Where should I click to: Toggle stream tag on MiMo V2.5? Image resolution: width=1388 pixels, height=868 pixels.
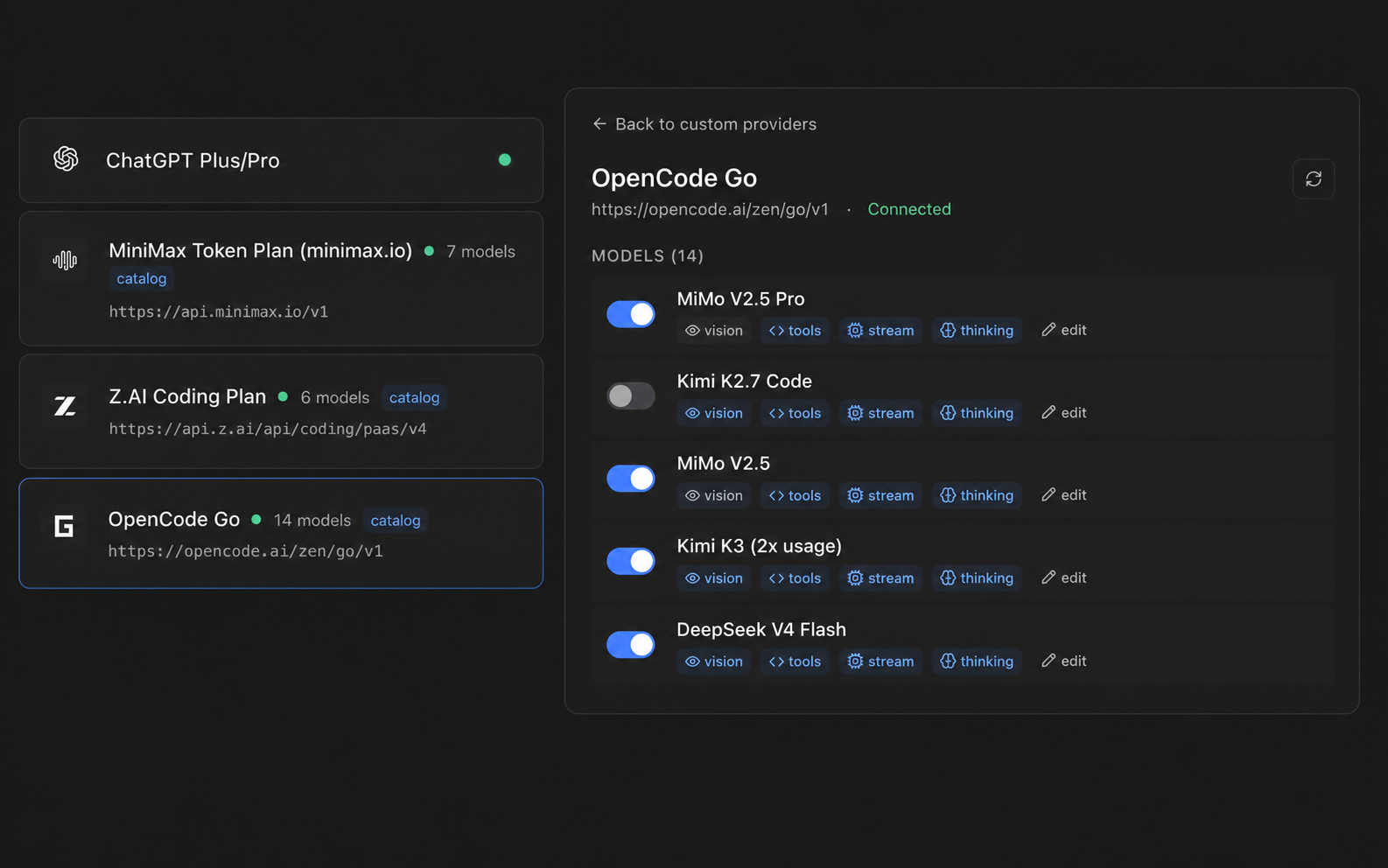click(880, 495)
